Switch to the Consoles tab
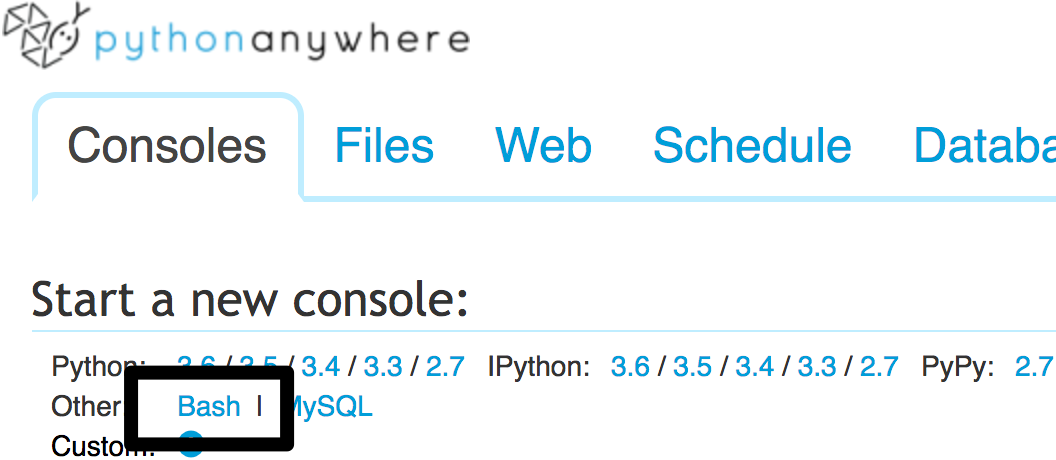1056x460 pixels. pyautogui.click(x=167, y=146)
